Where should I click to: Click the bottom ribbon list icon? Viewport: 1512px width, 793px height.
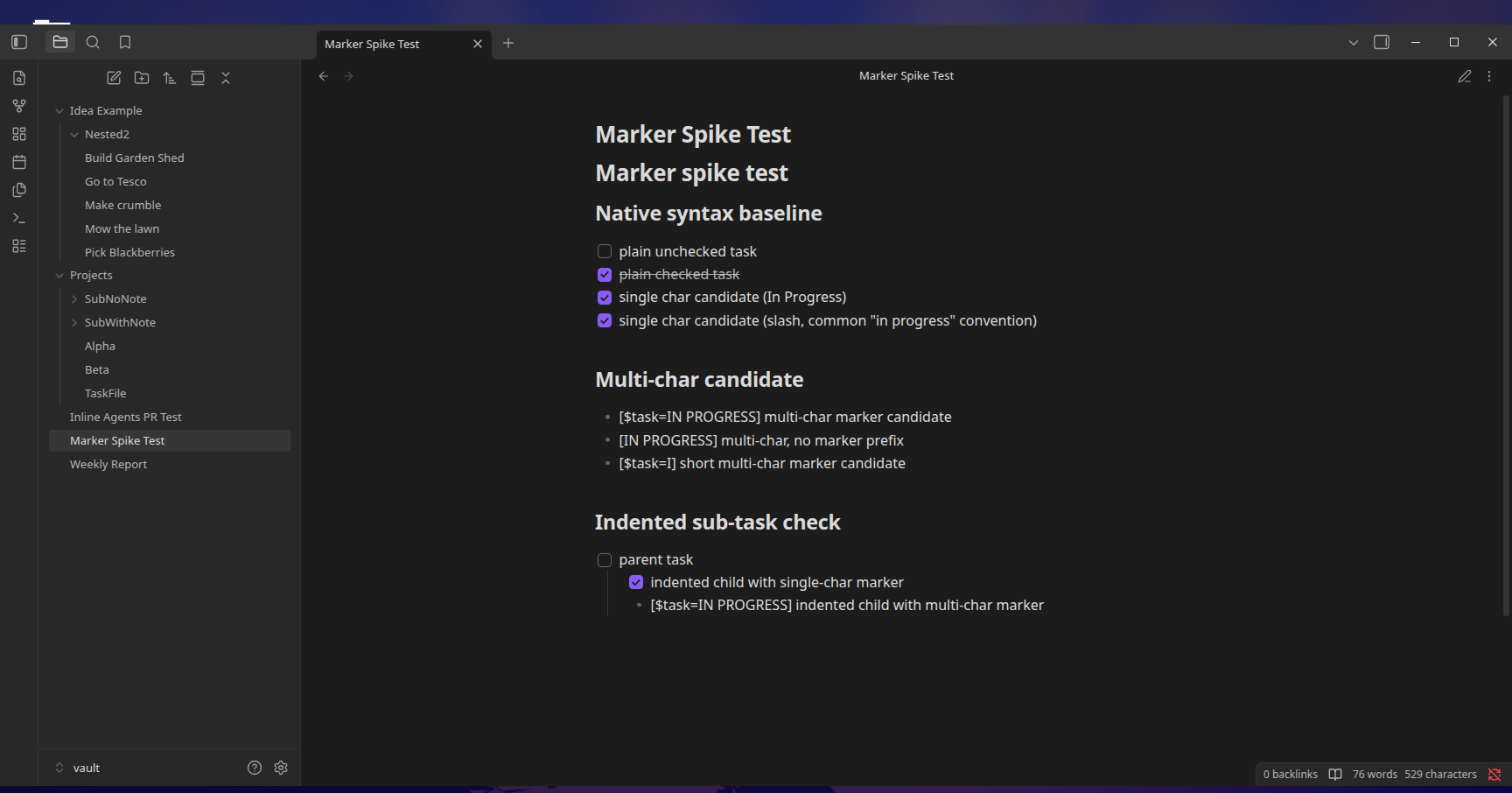(x=19, y=246)
